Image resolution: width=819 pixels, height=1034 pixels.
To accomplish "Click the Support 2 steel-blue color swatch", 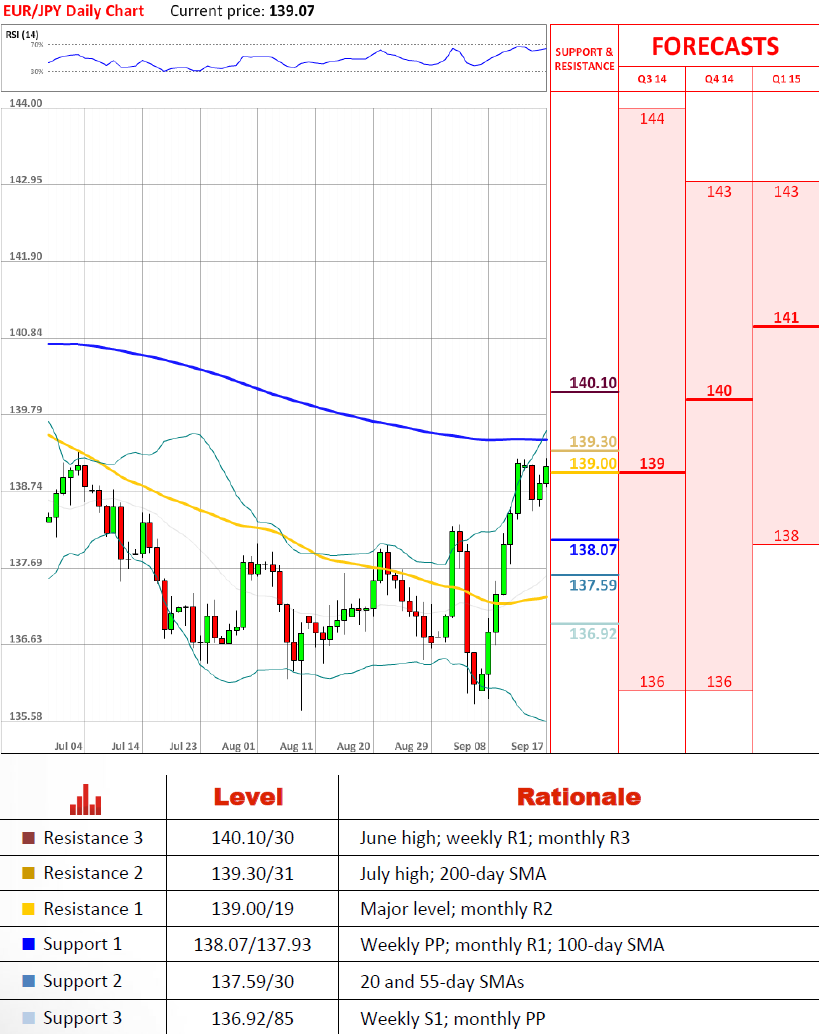I will point(28,981).
